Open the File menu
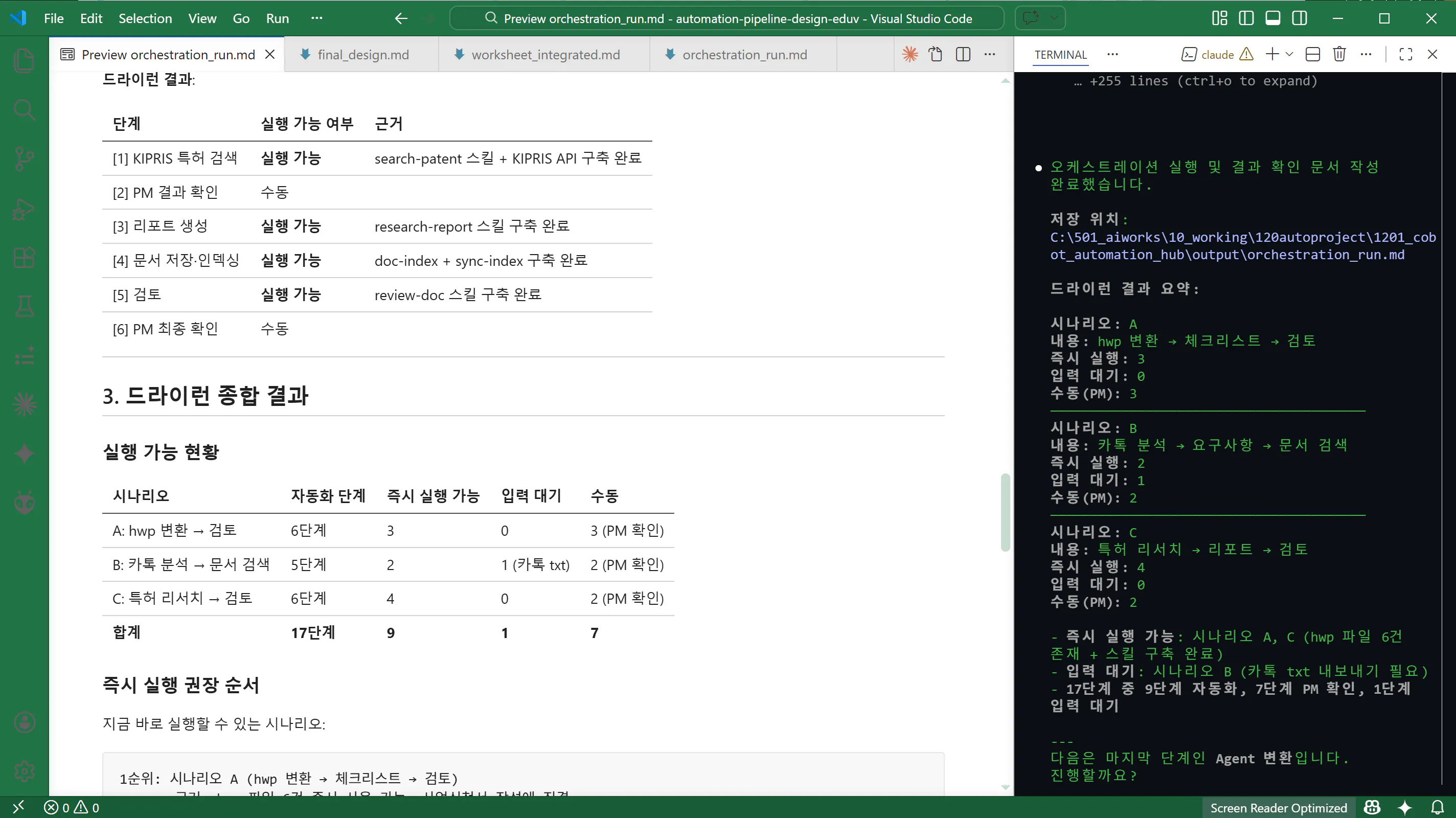 54,18
